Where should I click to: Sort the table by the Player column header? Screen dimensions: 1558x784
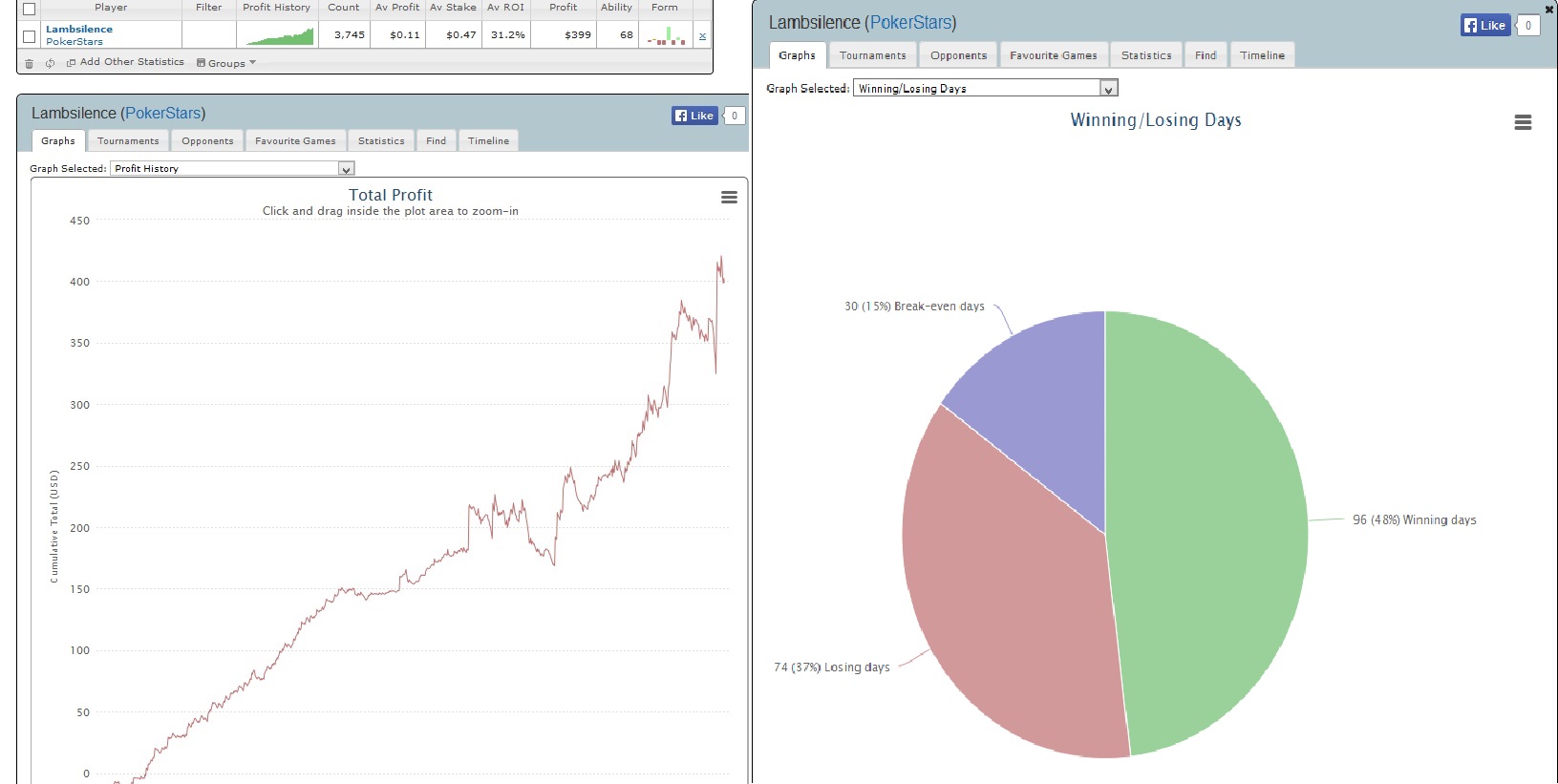point(111,8)
